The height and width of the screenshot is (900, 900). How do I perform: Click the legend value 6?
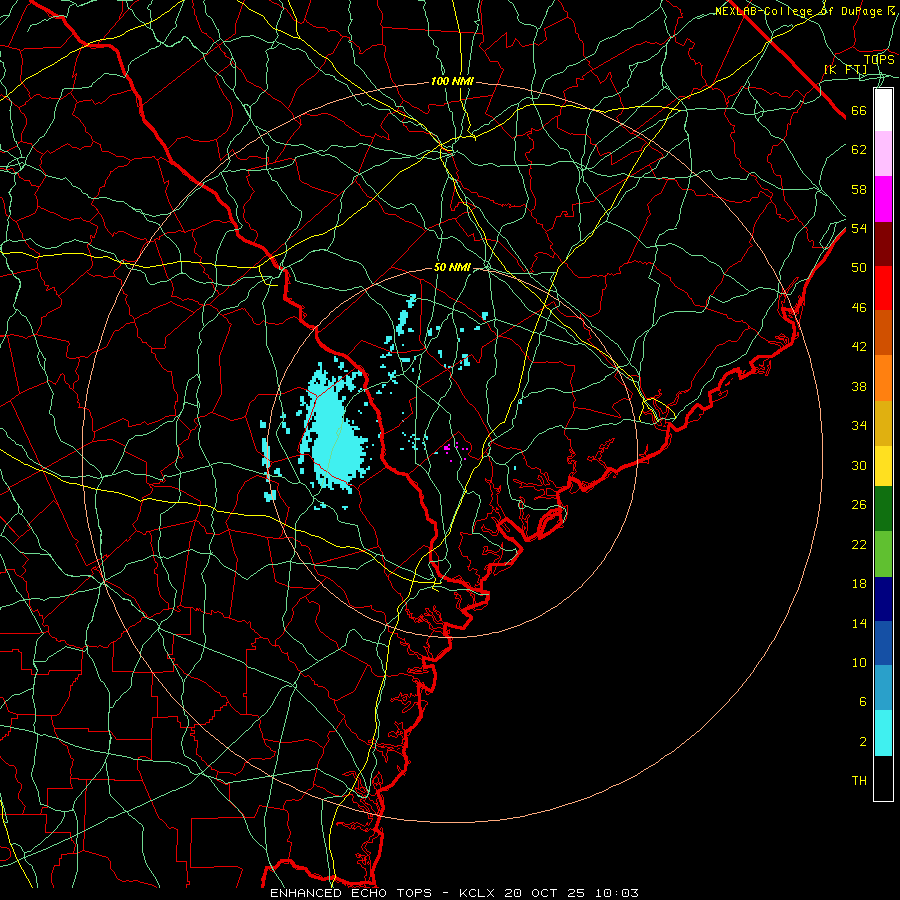tap(862, 701)
